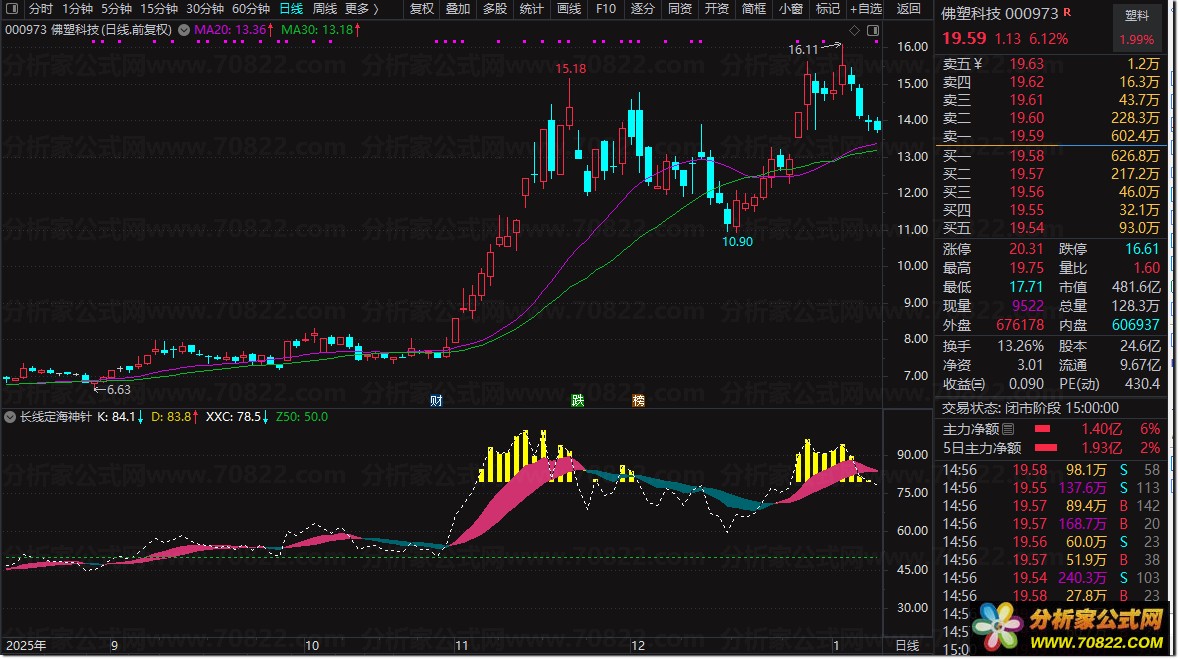Screen dimensions: 1180x659
Task: Open main chart indicator dropdown arrow
Action: click(x=183, y=30)
